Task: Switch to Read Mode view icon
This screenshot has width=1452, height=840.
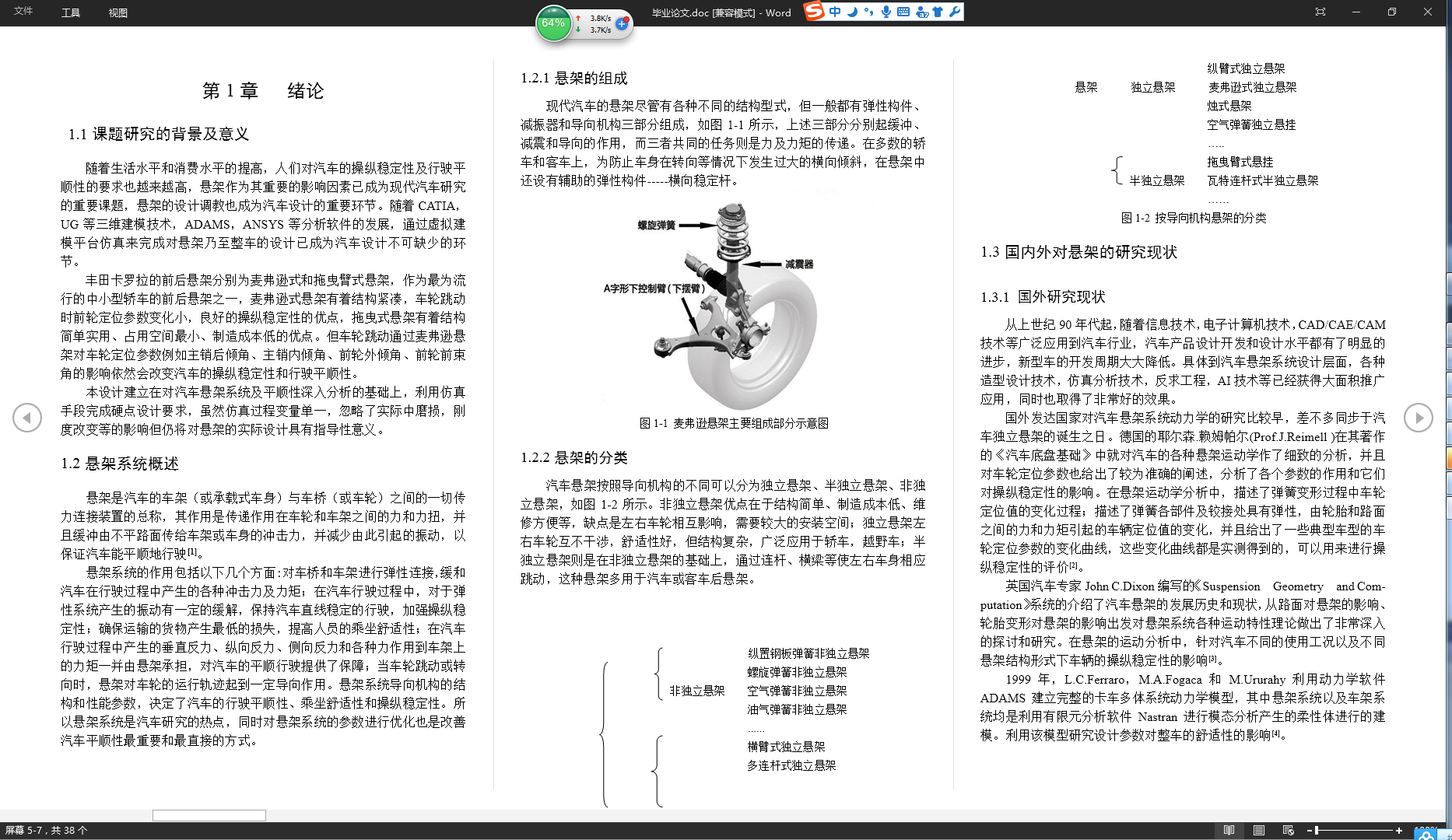Action: [x=1229, y=830]
